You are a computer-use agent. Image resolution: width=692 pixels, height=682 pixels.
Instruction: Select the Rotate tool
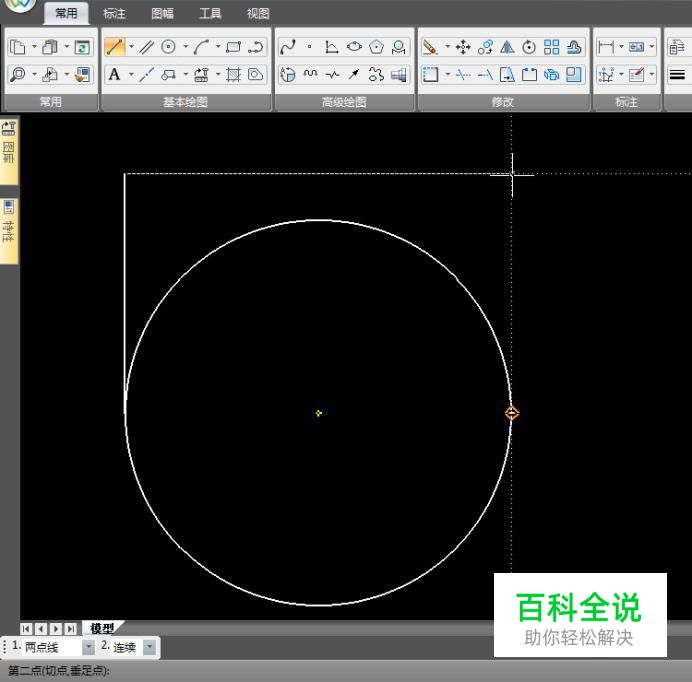529,47
